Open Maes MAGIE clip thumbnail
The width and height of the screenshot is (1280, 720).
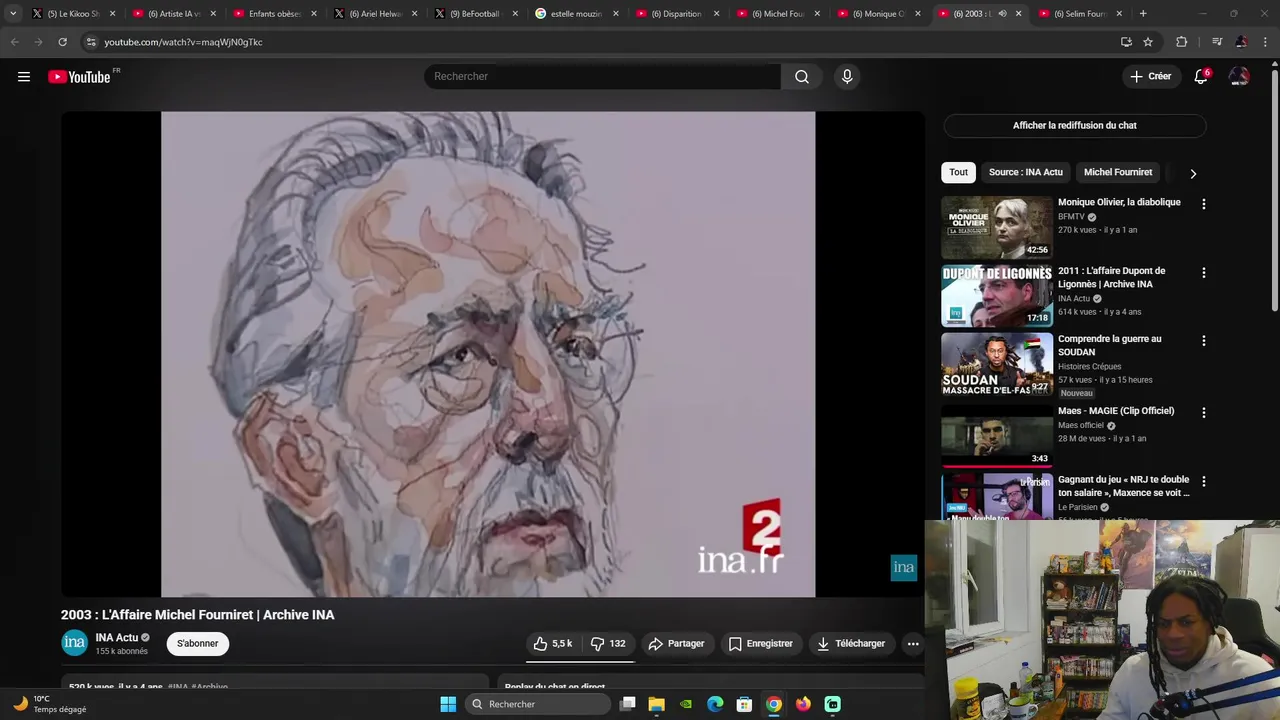[x=997, y=435]
